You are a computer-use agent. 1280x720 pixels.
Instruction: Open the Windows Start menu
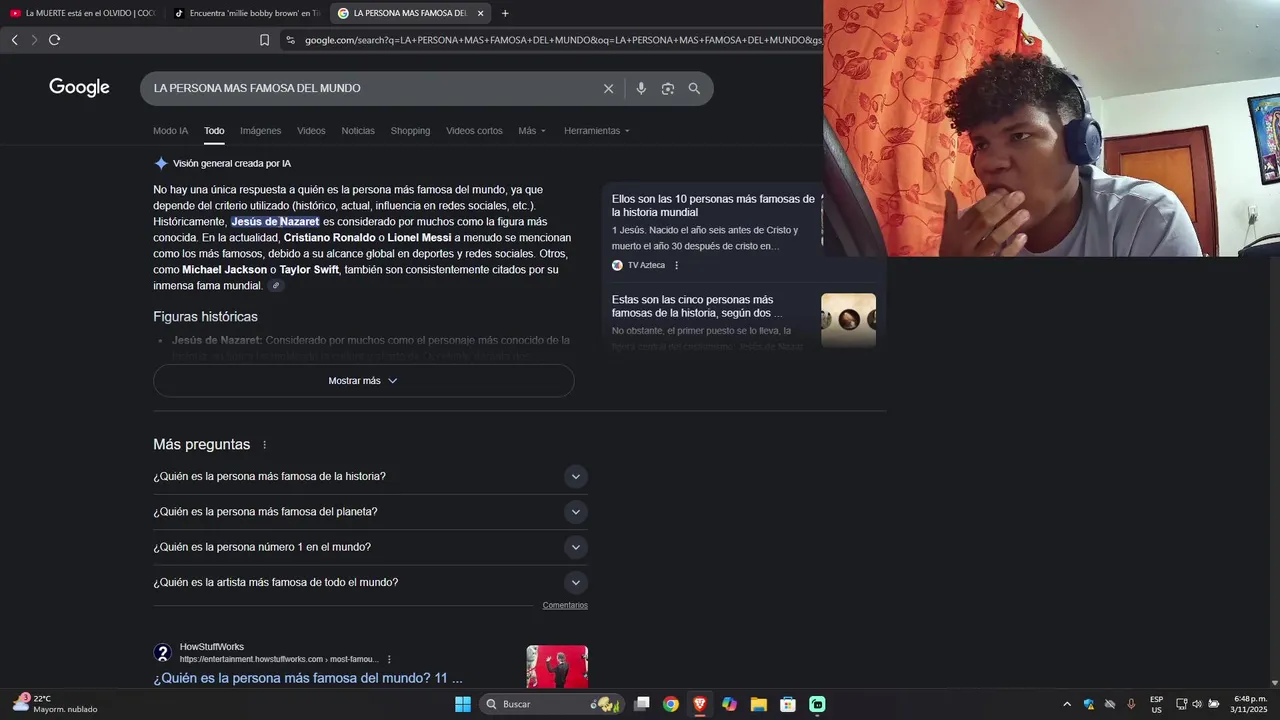pos(463,704)
